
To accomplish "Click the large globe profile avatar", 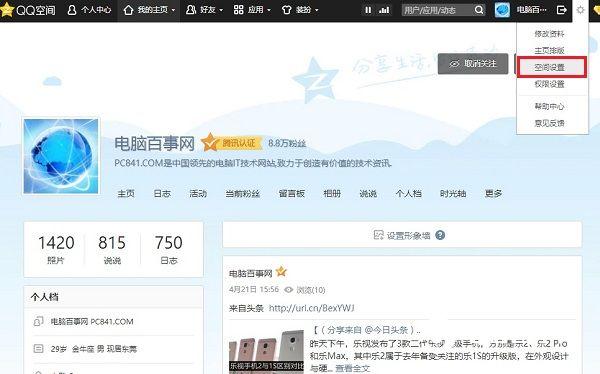I will pyautogui.click(x=61, y=156).
